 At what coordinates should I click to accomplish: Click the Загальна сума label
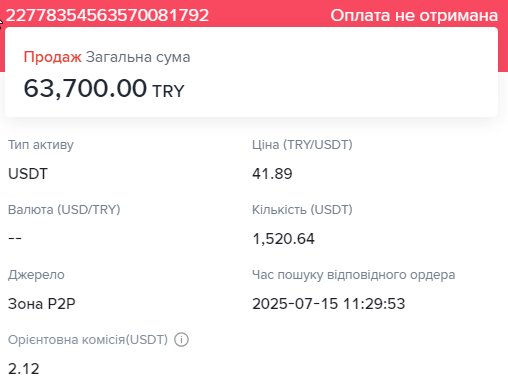(138, 57)
